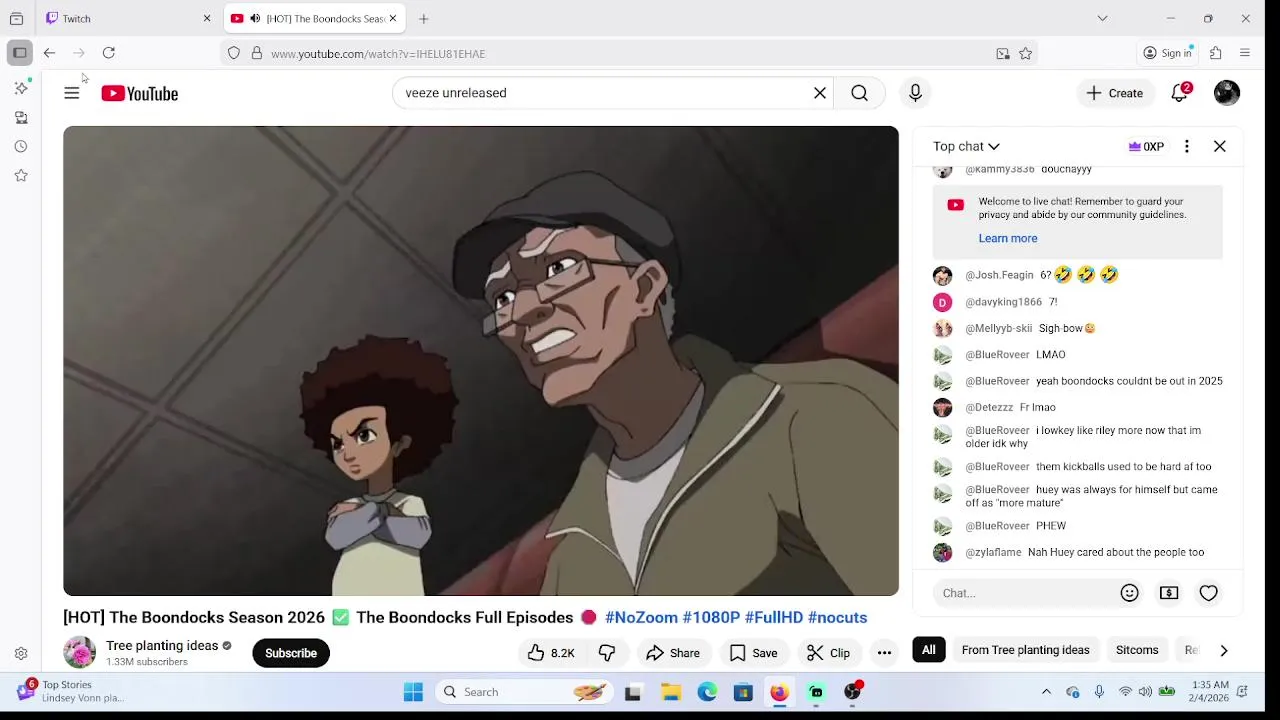Click the magnifier search button
This screenshot has width=1280, height=720.
pyautogui.click(x=859, y=93)
